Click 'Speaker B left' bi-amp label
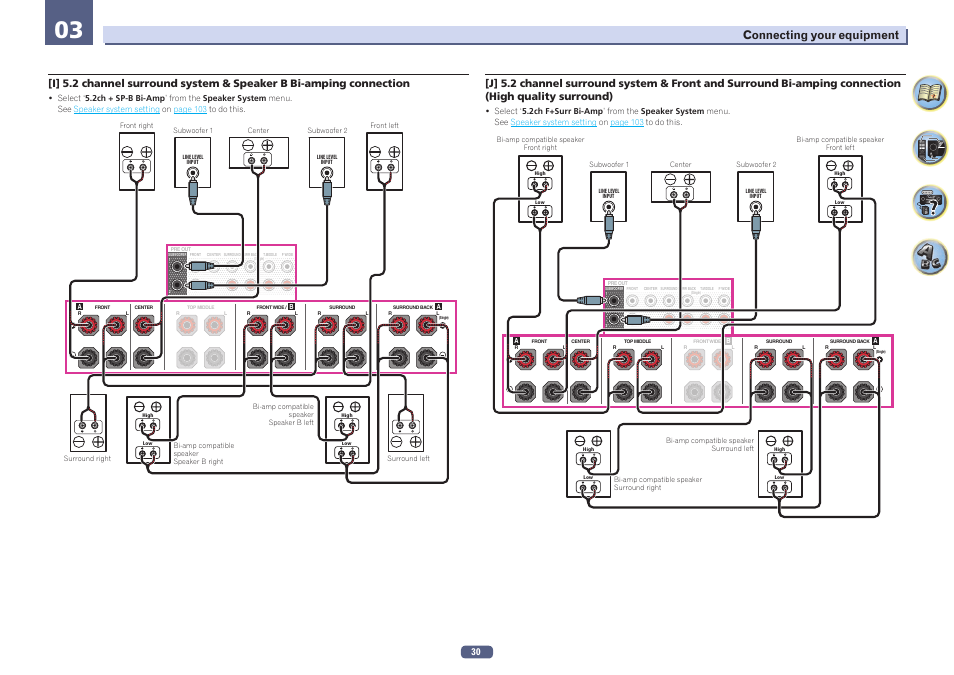Viewport: 954px width, 675px height. pyautogui.click(x=283, y=414)
